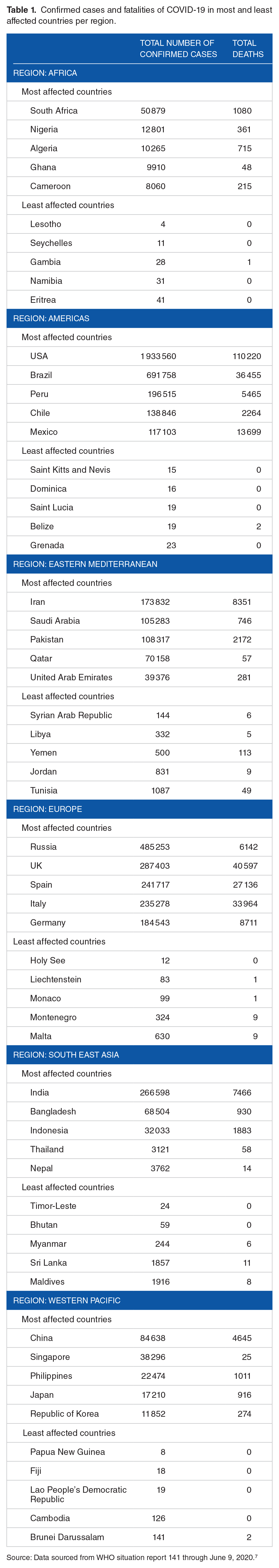Click the TOTAL DEATHS column header
The height and width of the screenshot is (1568, 279).
(x=248, y=49)
